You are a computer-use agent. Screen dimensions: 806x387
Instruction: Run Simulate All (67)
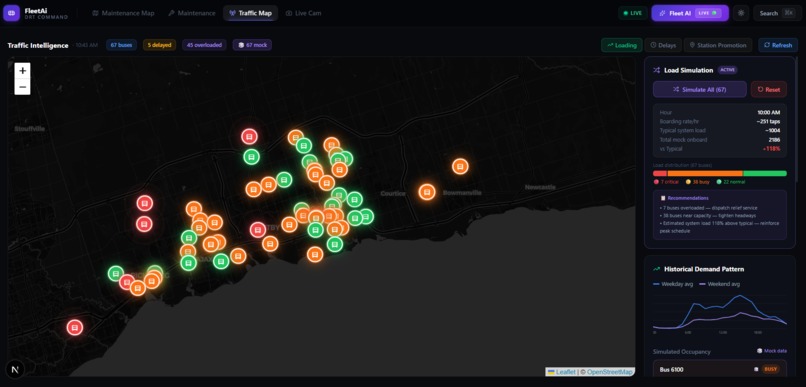(700, 89)
